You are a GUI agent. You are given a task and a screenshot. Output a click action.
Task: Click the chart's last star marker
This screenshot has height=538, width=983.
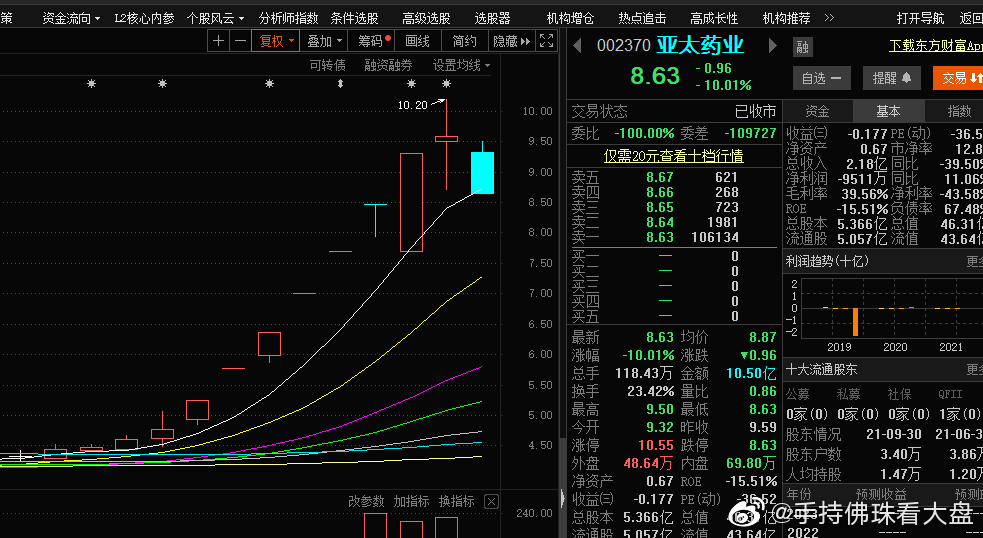[446, 83]
